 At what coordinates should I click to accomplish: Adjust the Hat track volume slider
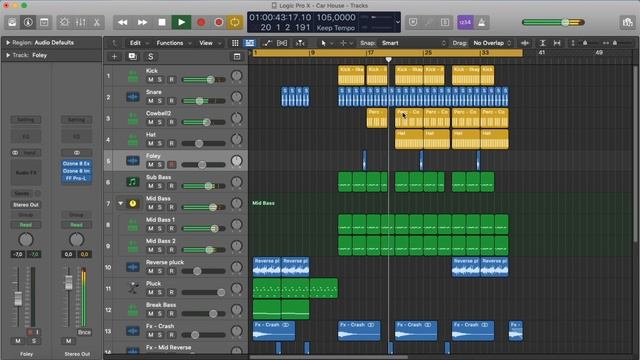coord(204,143)
